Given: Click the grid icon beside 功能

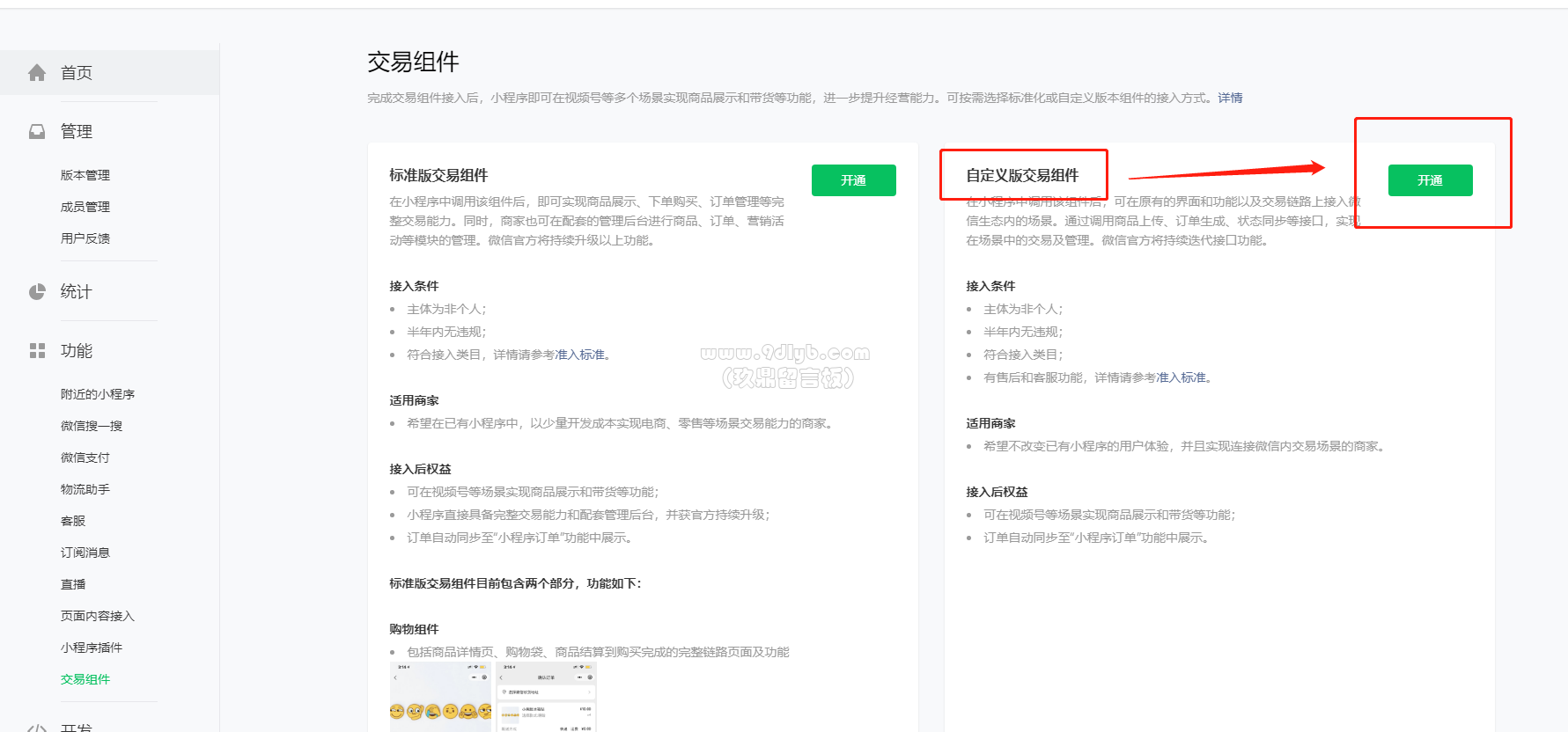Looking at the screenshot, I should (37, 351).
